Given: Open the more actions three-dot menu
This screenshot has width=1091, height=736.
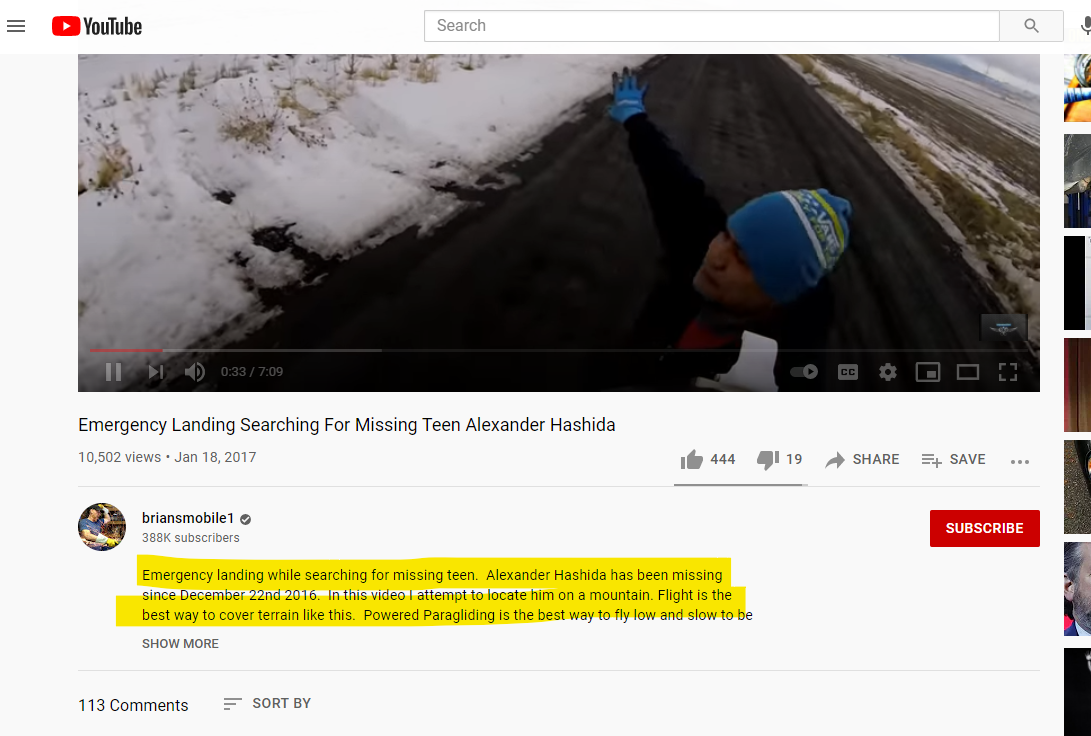Looking at the screenshot, I should point(1019,461).
